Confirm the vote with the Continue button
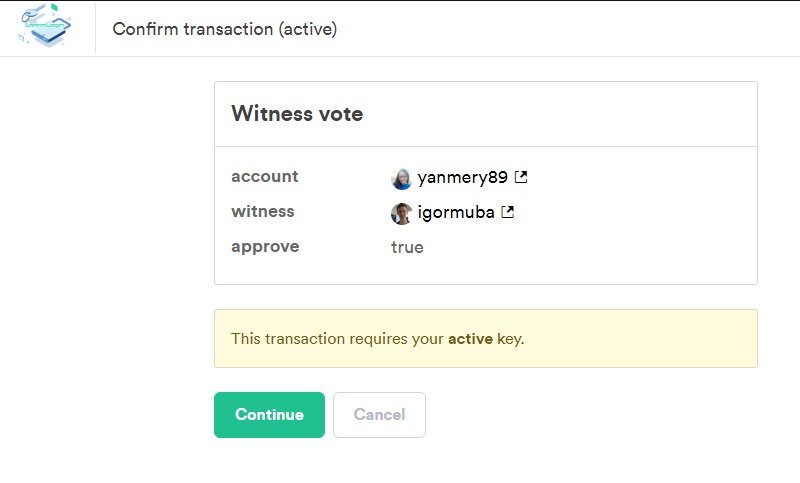800x483 pixels. point(269,415)
